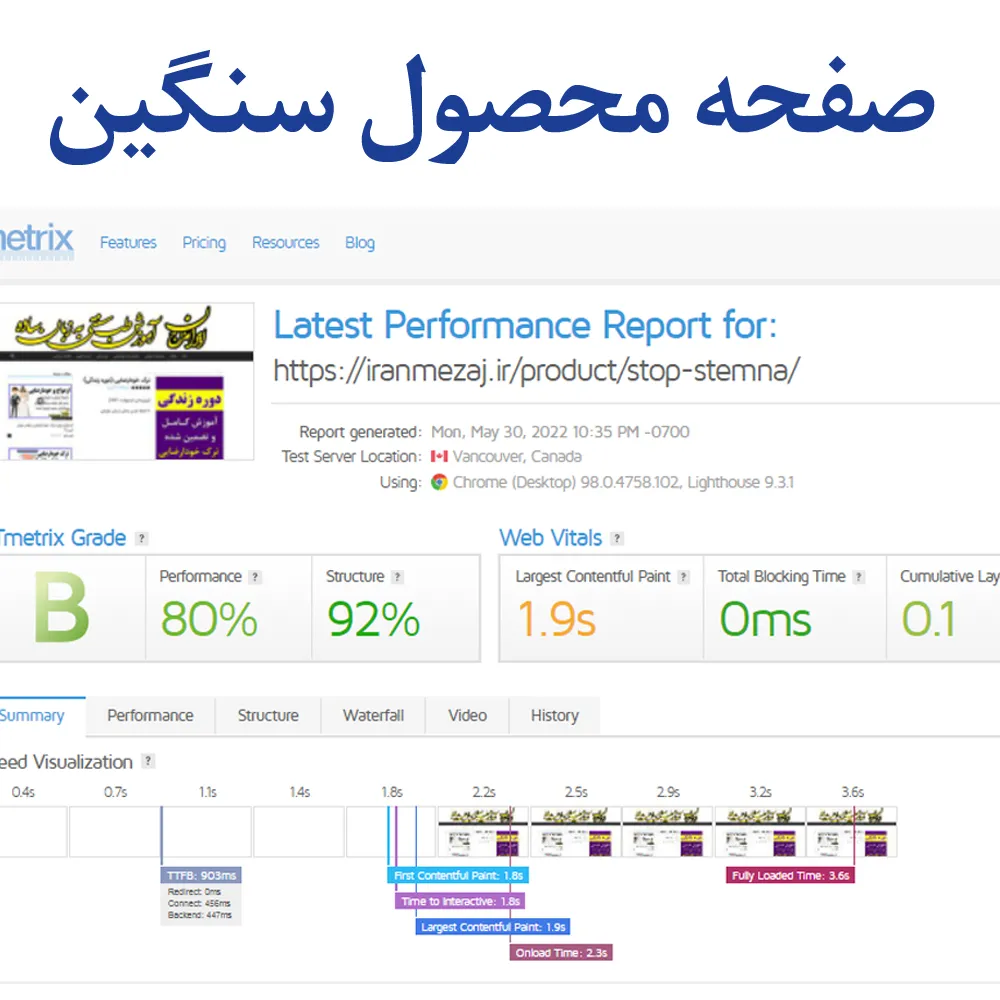
Task: Go to the Resources link
Action: click(x=286, y=243)
